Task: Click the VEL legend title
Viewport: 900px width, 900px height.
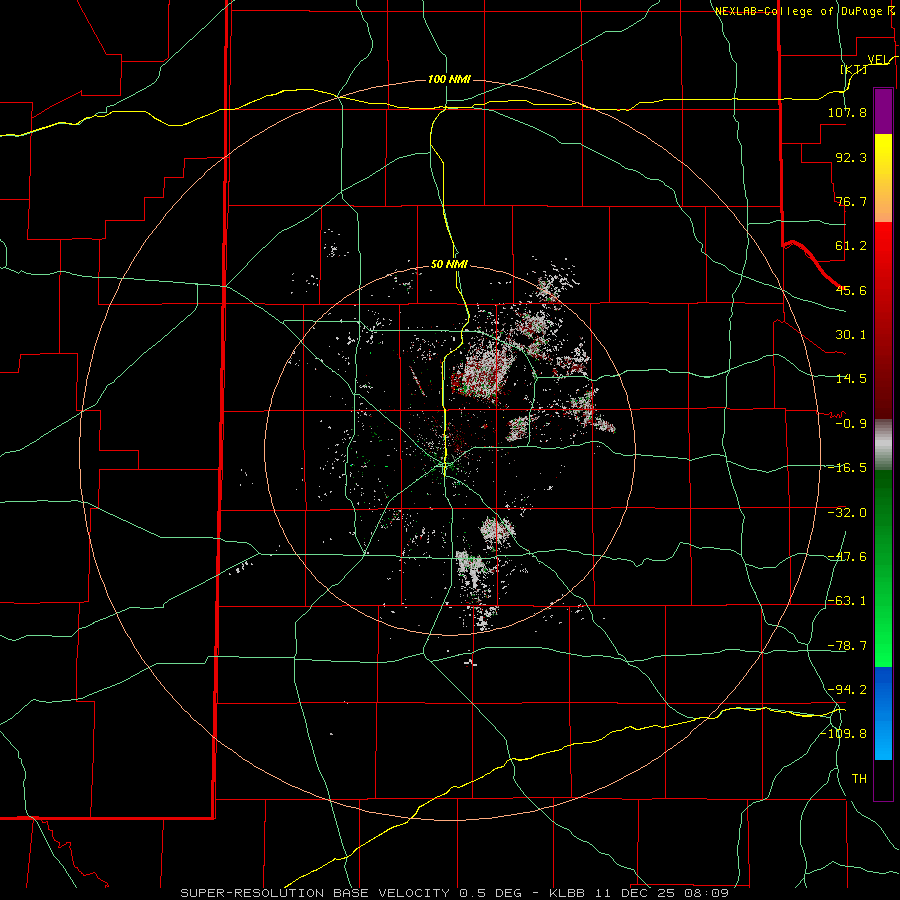Action: coord(878,59)
